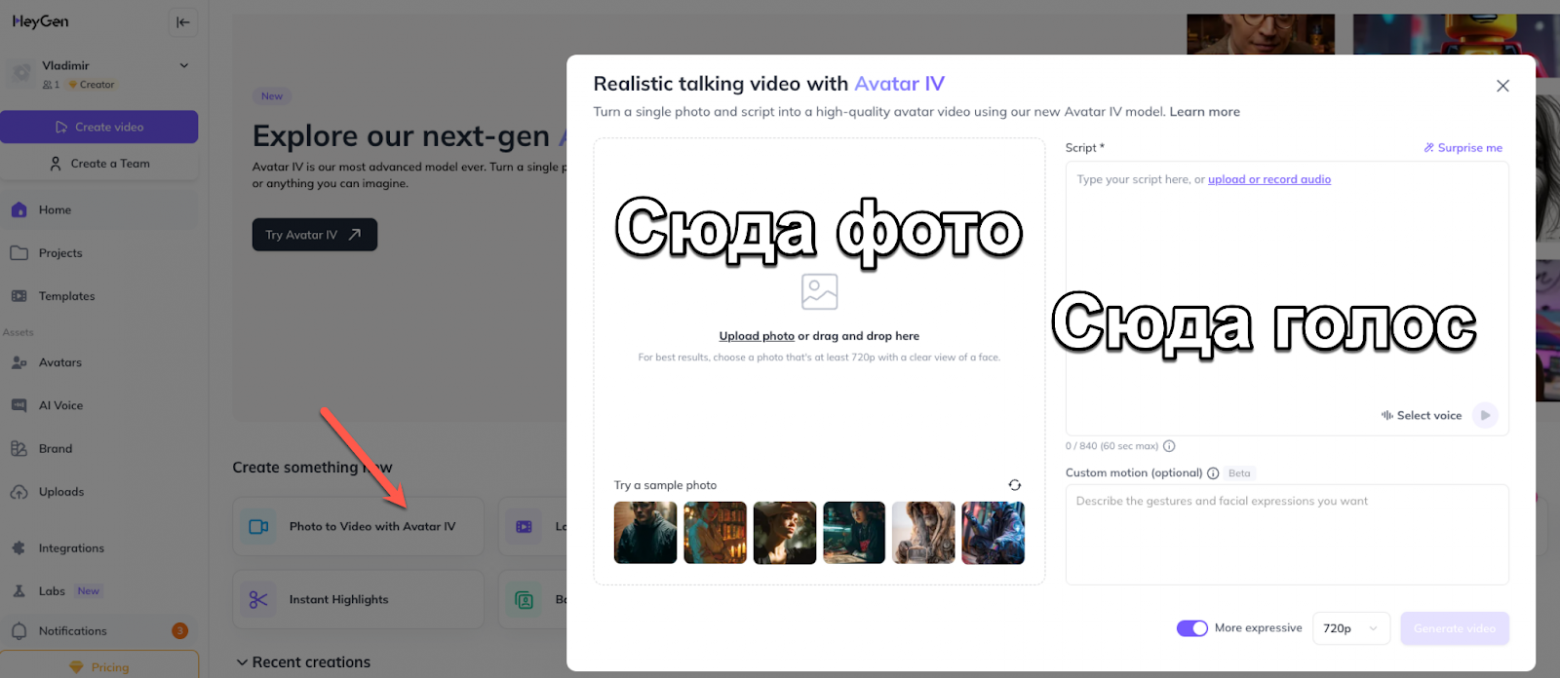Image resolution: width=1560 pixels, height=678 pixels.
Task: Select the fourth sample photo
Action: pos(854,532)
